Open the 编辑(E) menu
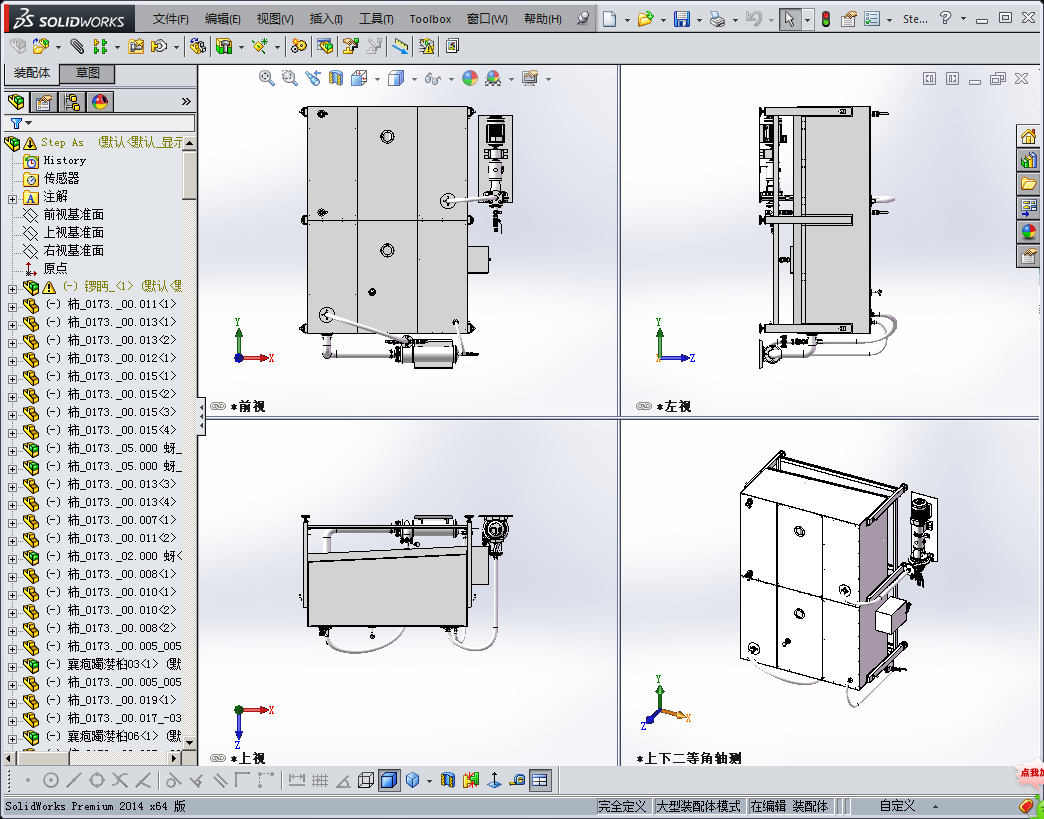Screen dimensions: 1044x819 click(222, 19)
